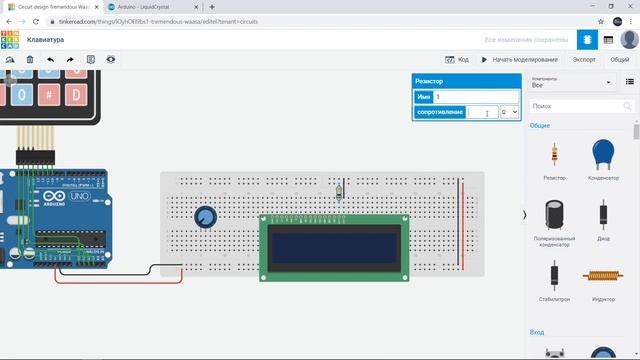This screenshot has width=640, height=360.
Task: Select the potentiometer on the breadboard
Action: click(205, 217)
